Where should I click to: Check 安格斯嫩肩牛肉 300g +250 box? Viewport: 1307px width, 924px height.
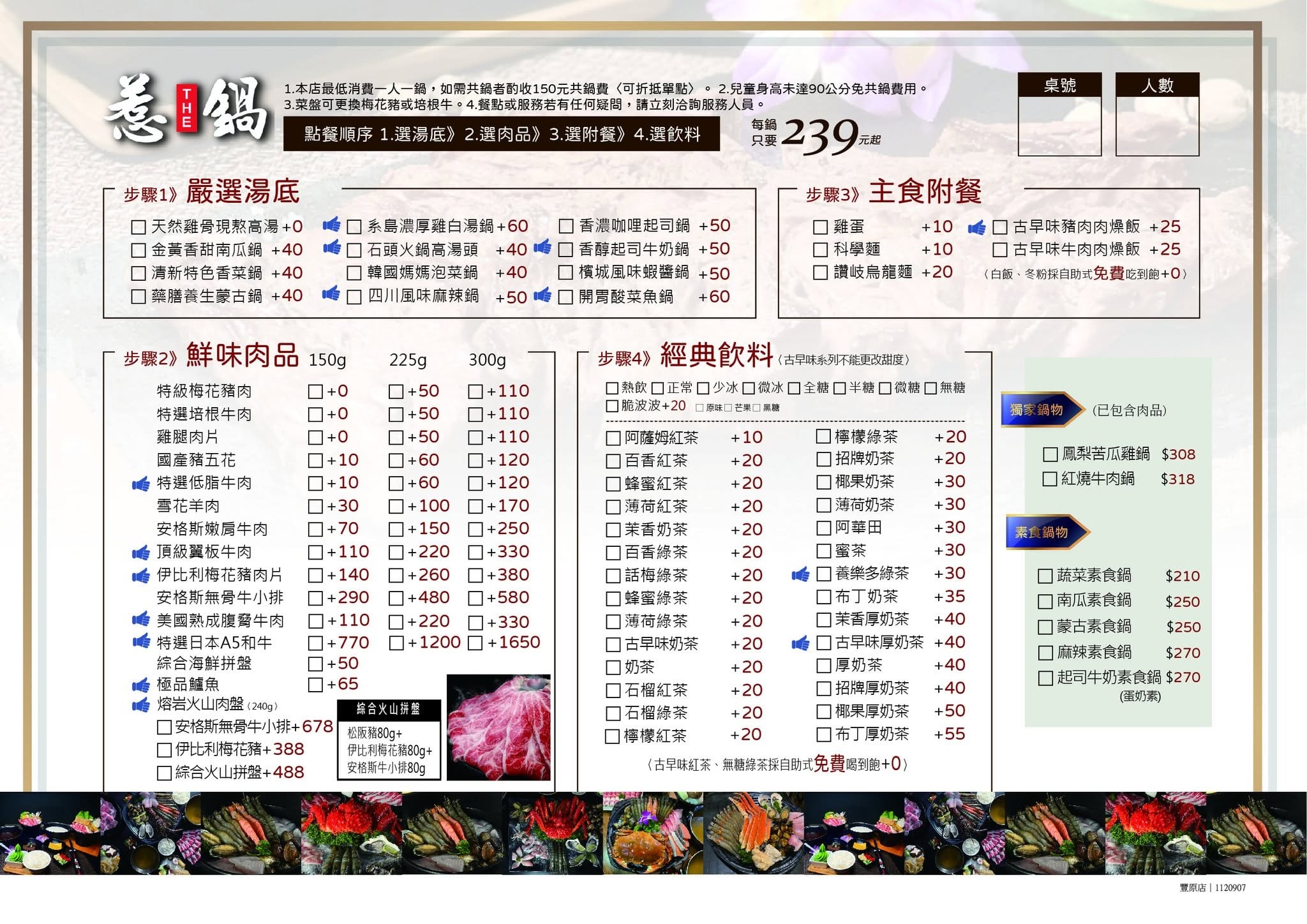click(475, 530)
